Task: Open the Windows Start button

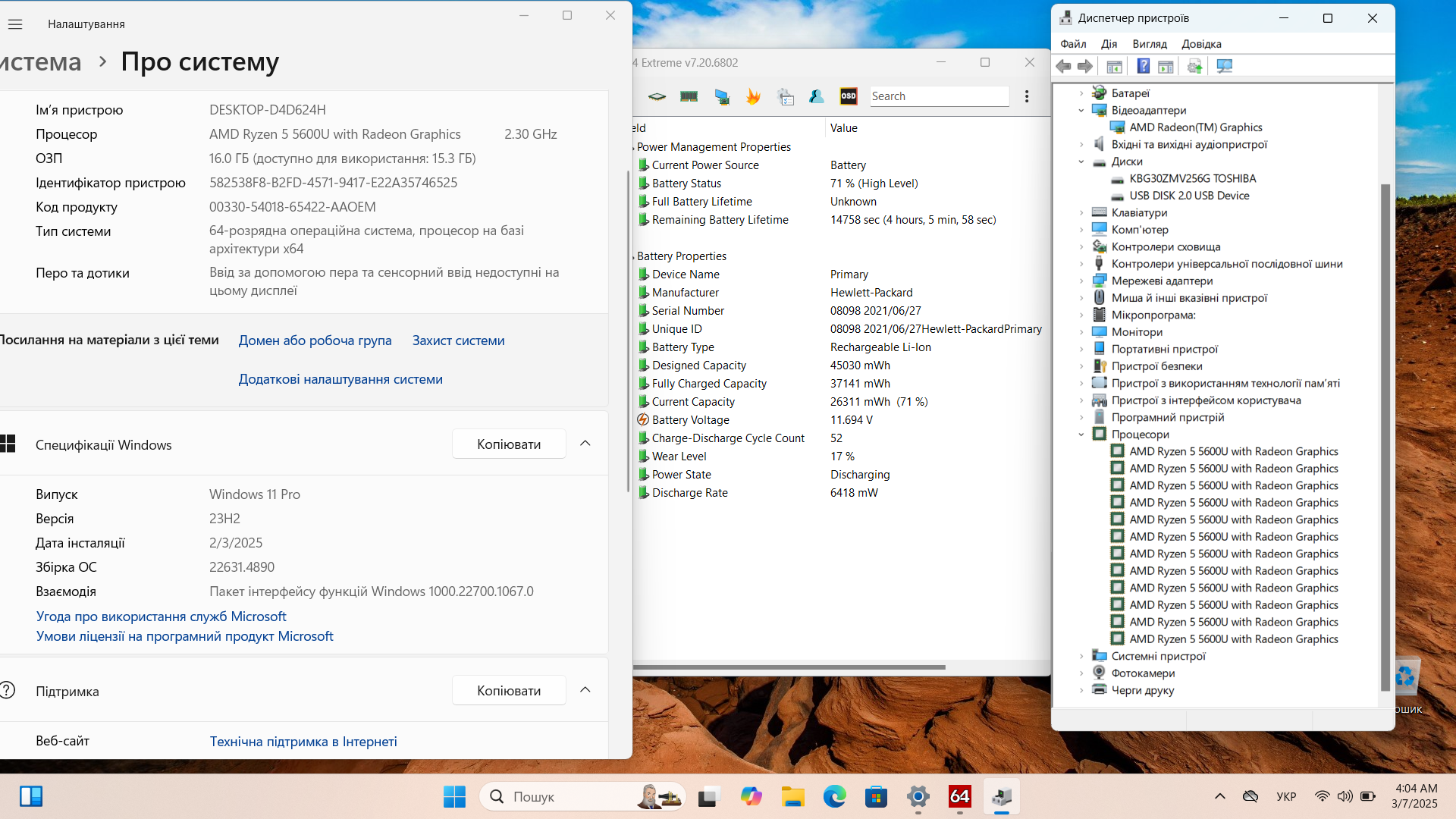Action: [x=454, y=796]
